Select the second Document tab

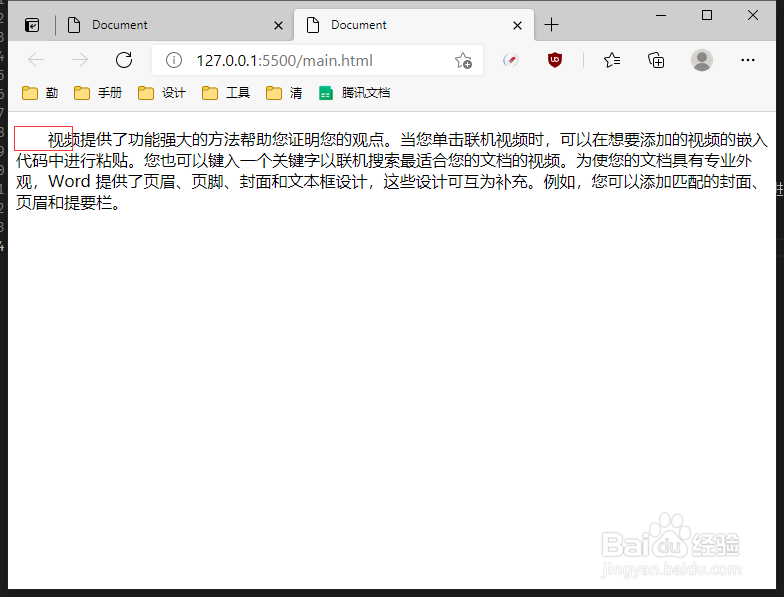414,25
